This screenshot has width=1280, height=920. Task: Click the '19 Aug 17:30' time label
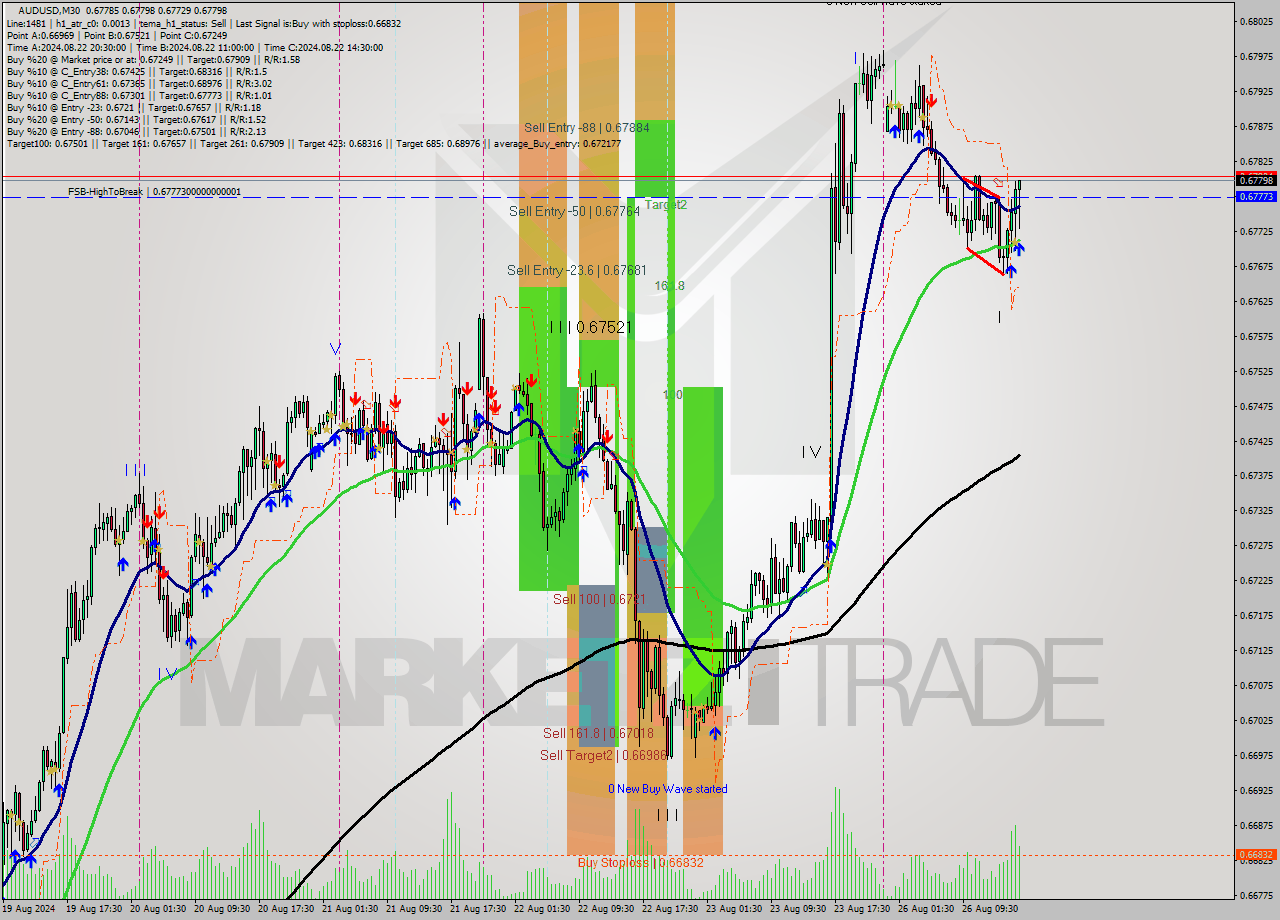tap(94, 909)
